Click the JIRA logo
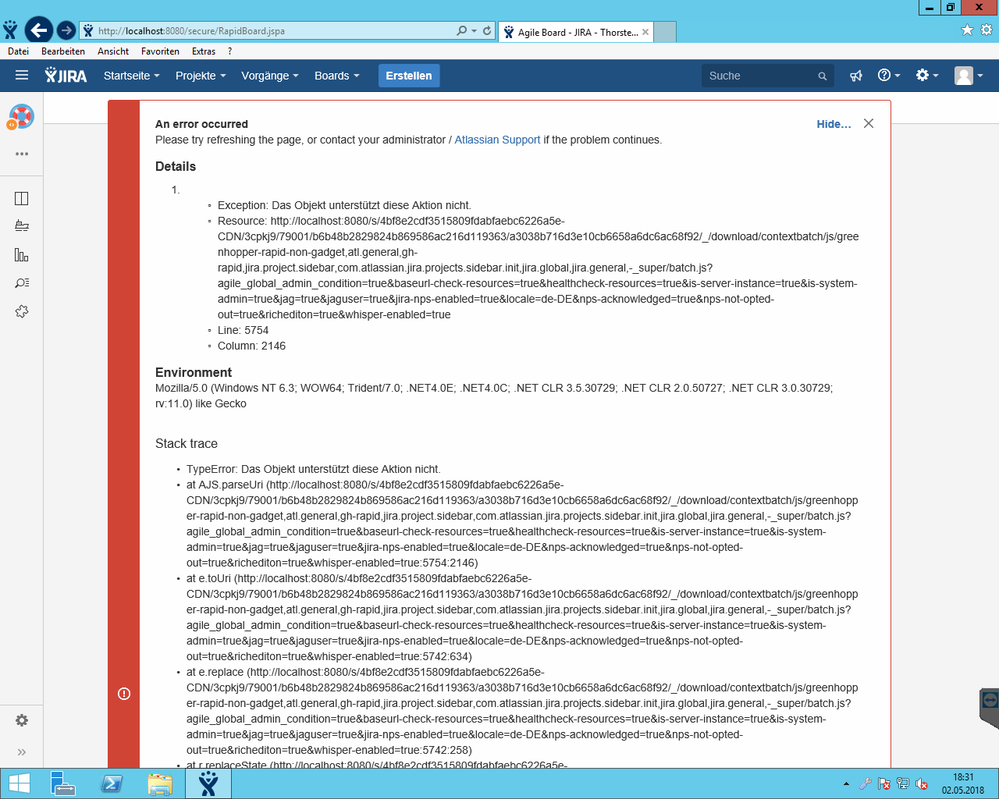The image size is (999, 799). pos(66,75)
